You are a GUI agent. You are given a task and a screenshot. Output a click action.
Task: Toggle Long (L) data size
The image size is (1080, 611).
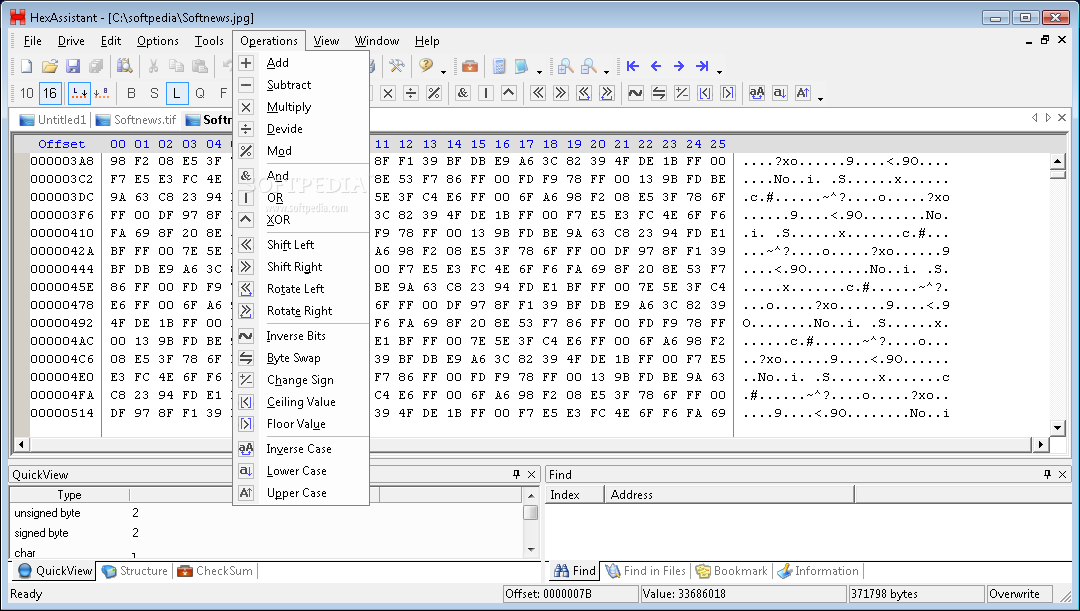(177, 93)
